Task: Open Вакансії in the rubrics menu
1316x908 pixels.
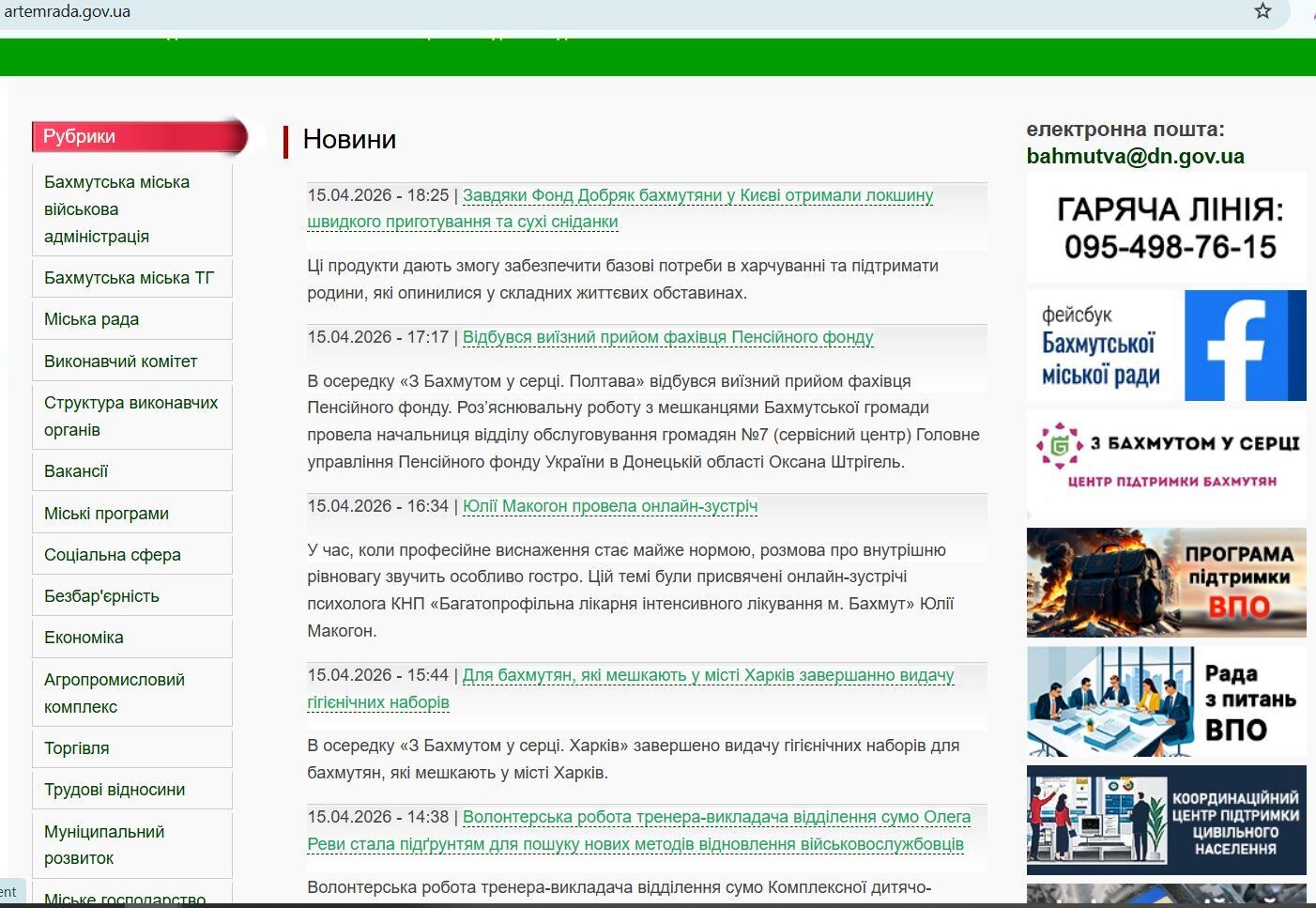Action: (x=76, y=471)
